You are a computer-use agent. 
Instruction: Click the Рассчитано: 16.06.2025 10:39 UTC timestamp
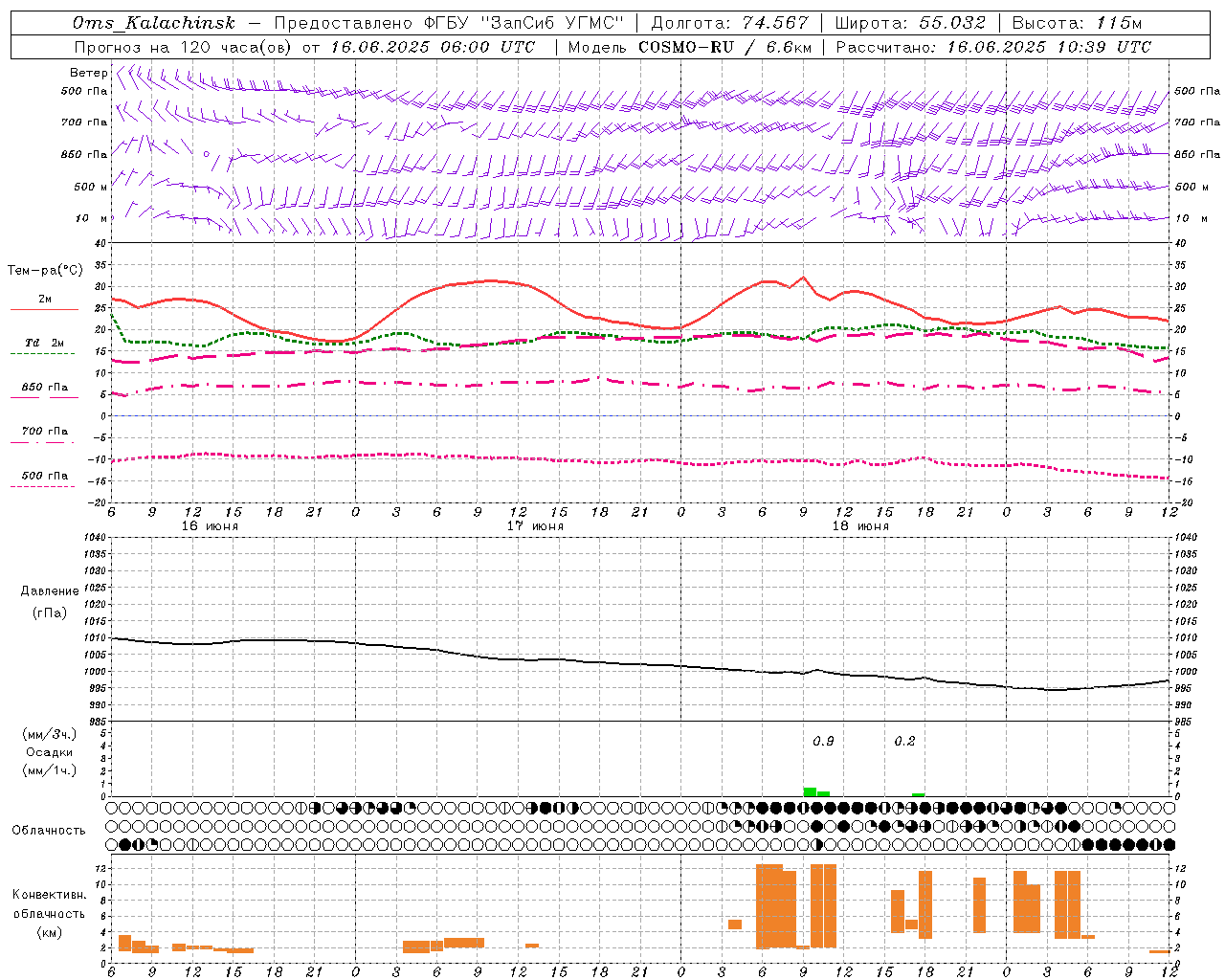coord(993,47)
